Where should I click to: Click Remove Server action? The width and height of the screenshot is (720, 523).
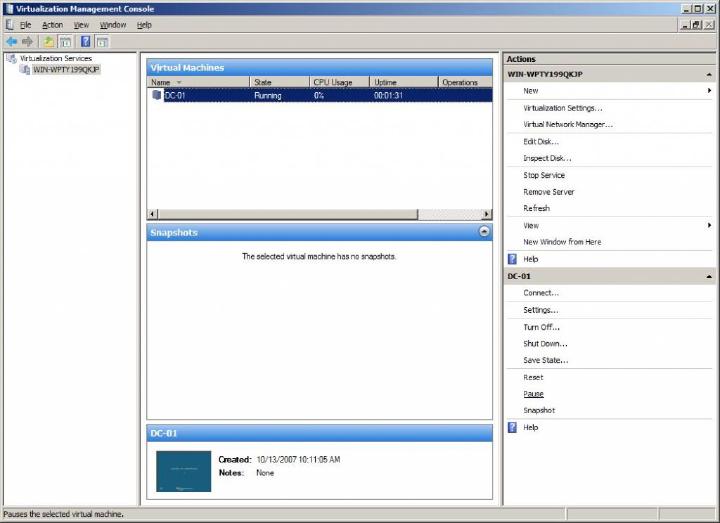(549, 192)
